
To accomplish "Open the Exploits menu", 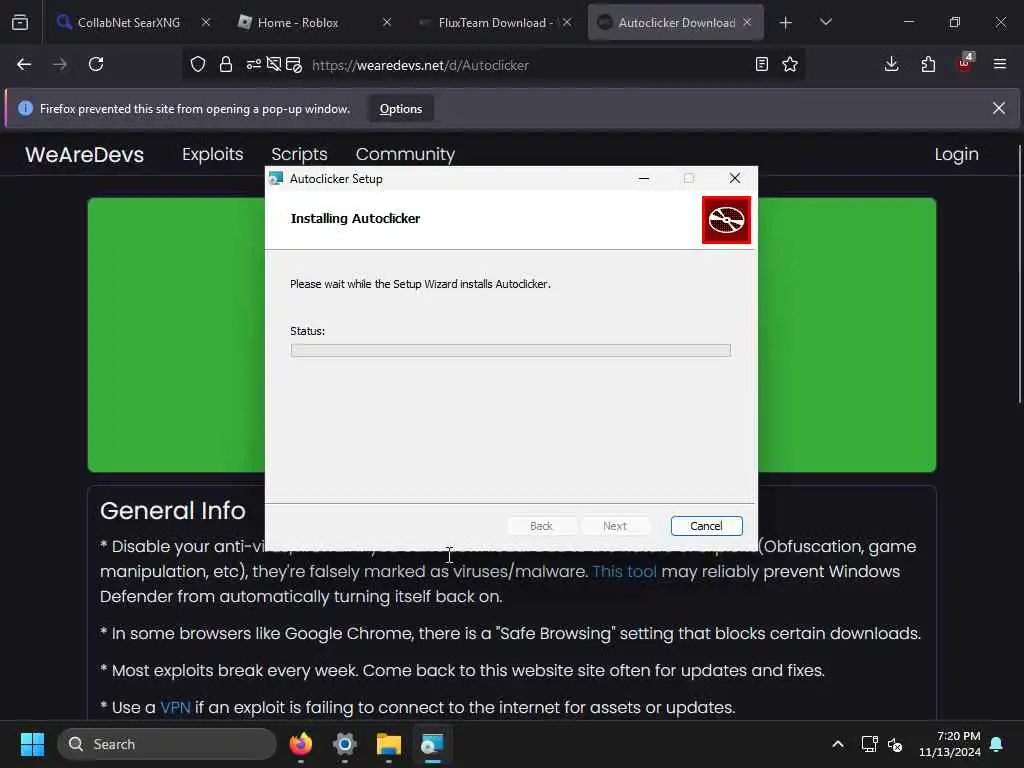I will [x=212, y=154].
